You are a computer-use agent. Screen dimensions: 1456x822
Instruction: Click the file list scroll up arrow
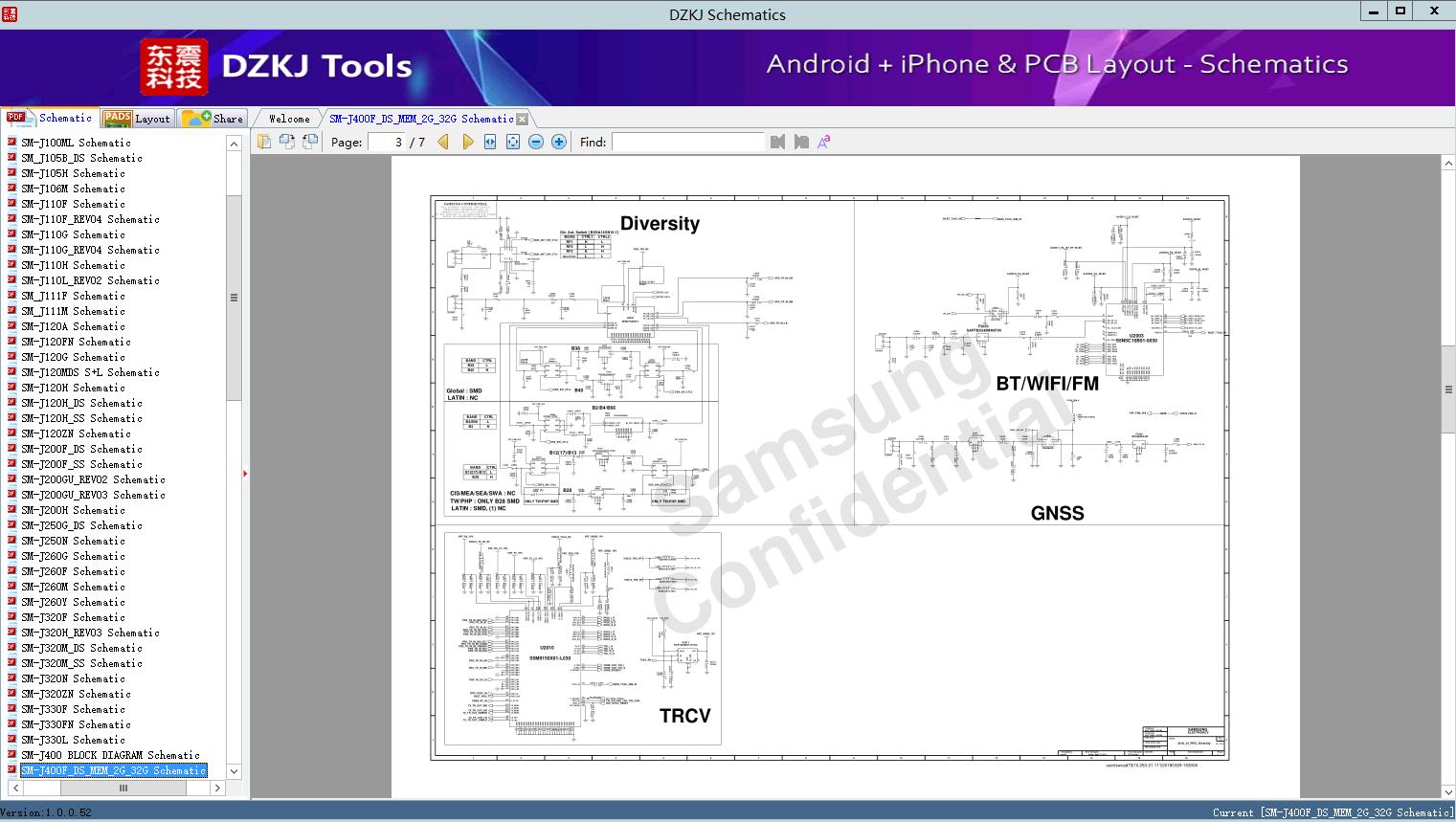[234, 144]
